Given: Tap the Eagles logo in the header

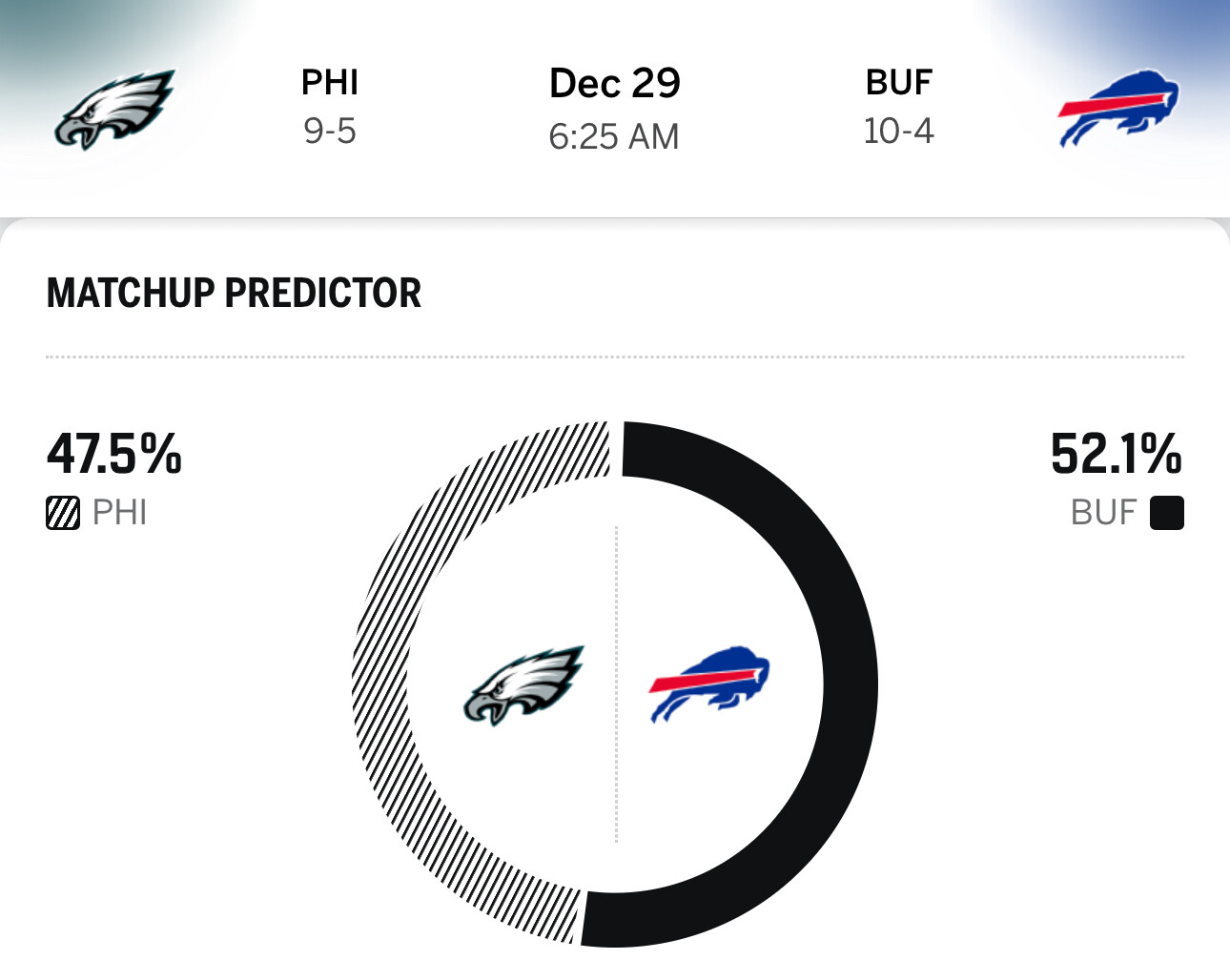Looking at the screenshot, I should [113, 109].
